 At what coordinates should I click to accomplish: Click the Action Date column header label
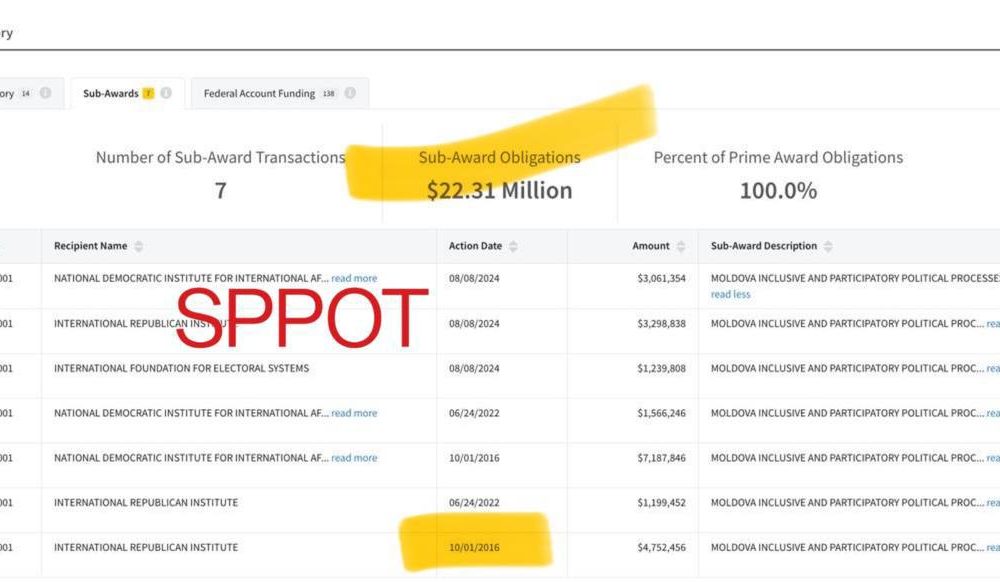click(475, 246)
